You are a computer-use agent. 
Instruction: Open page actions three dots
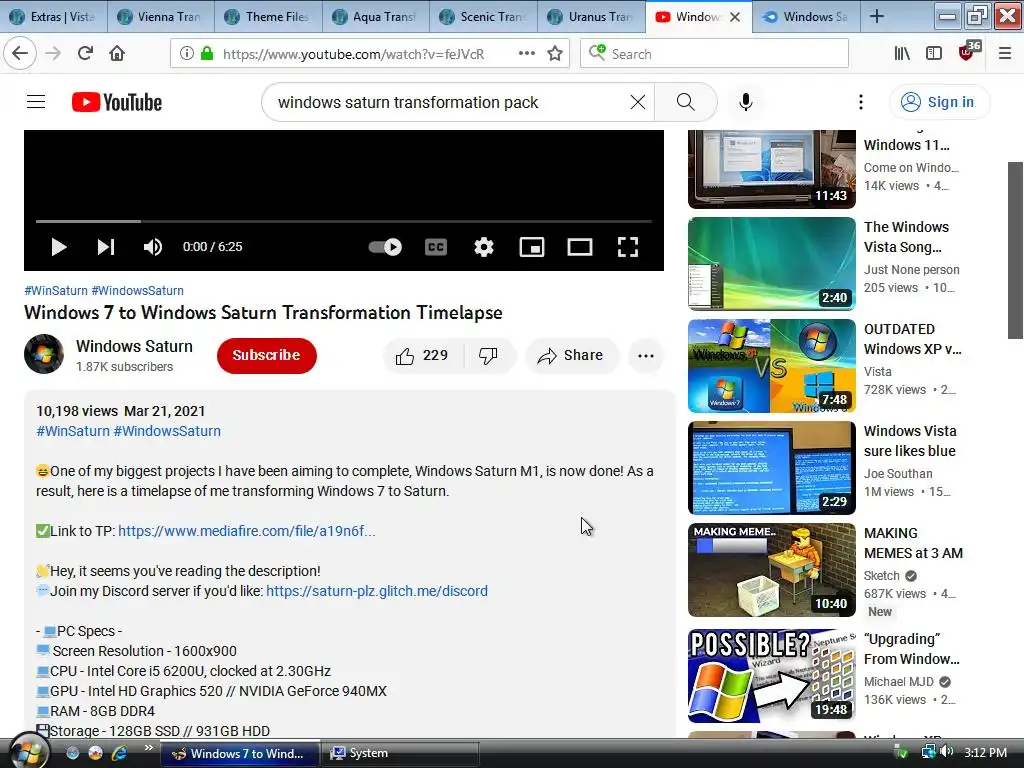click(x=526, y=54)
